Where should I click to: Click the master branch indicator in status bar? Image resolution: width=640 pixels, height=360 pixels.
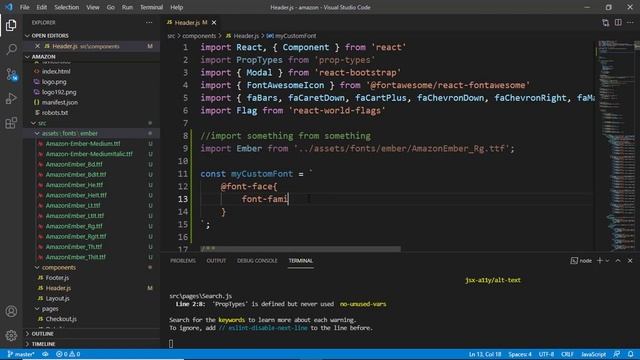tap(21, 354)
